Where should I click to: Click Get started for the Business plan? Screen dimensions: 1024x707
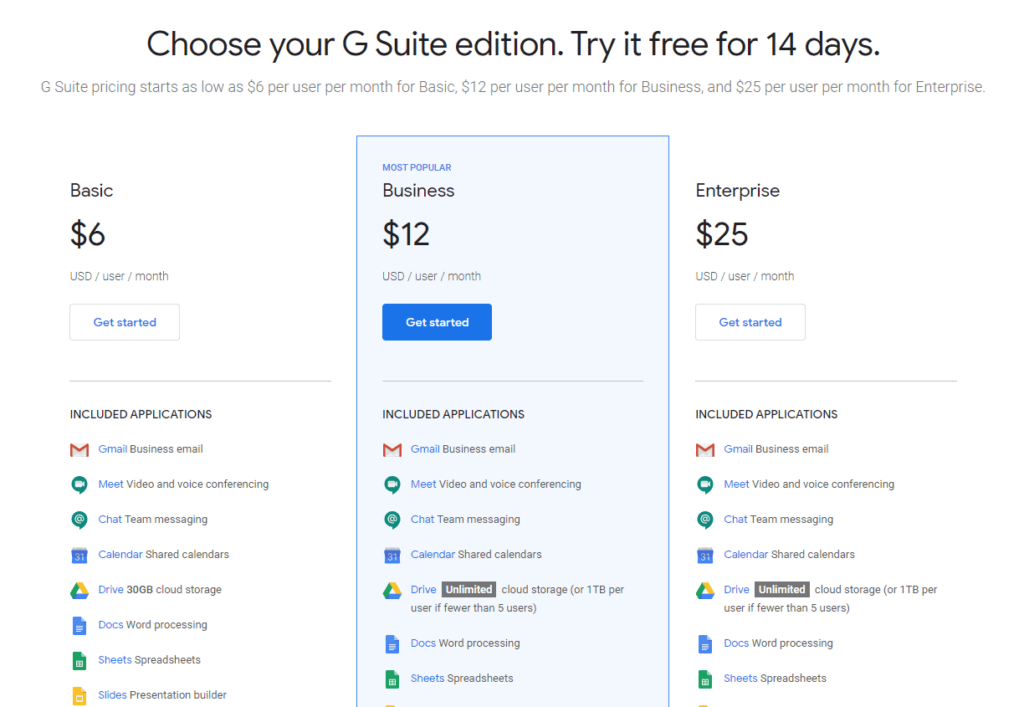tap(437, 322)
